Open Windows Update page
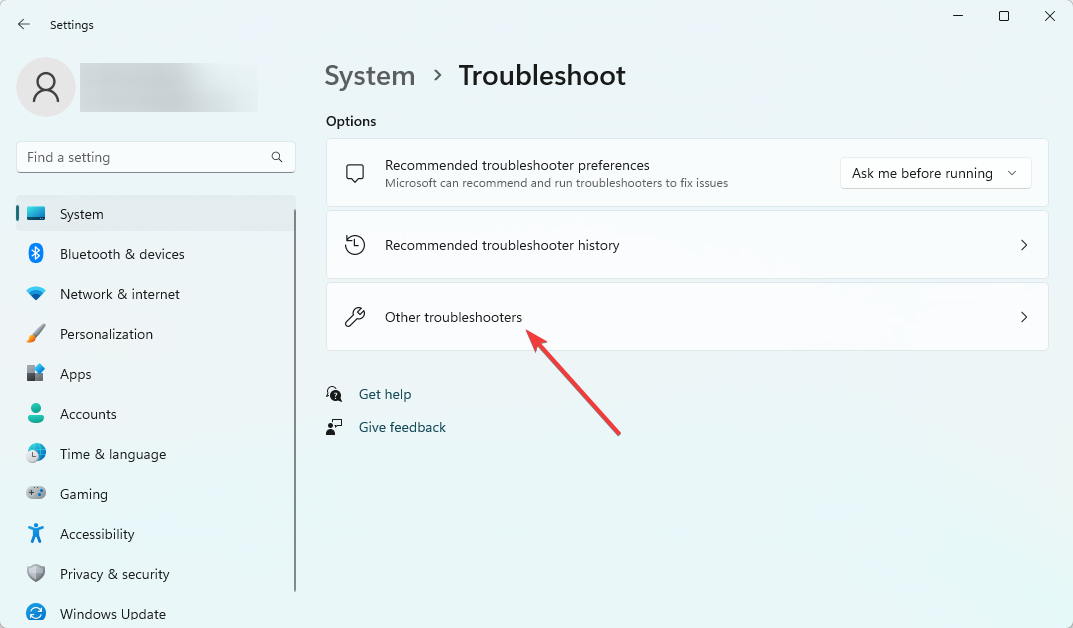The height and width of the screenshot is (628, 1073). [155, 614]
